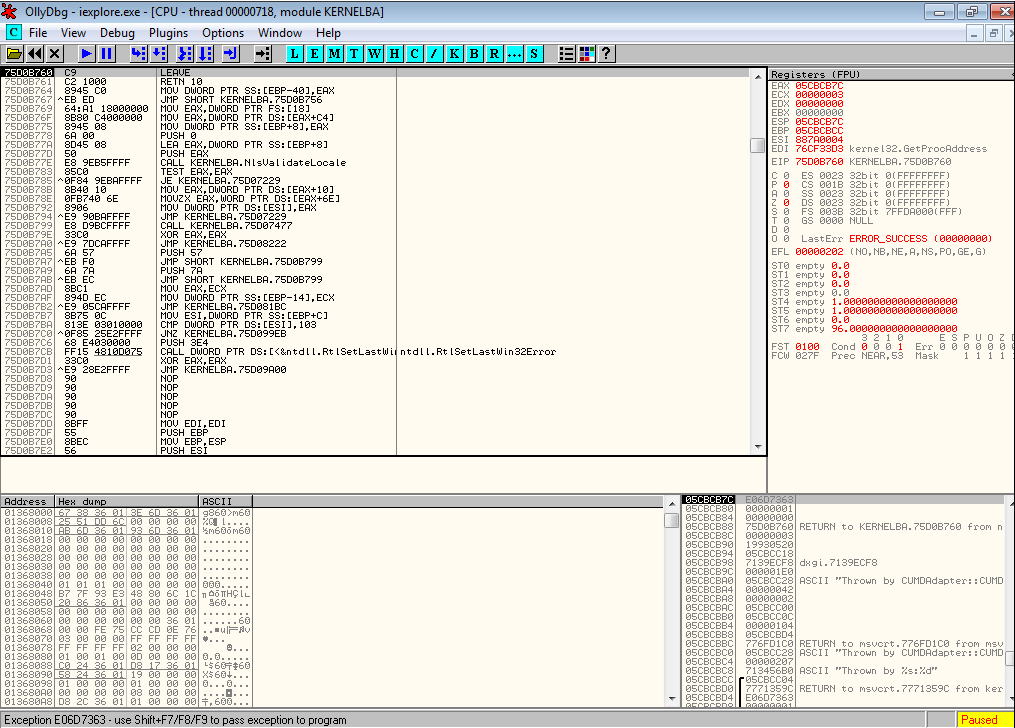Click dump pane scroll down arrow

[671, 699]
